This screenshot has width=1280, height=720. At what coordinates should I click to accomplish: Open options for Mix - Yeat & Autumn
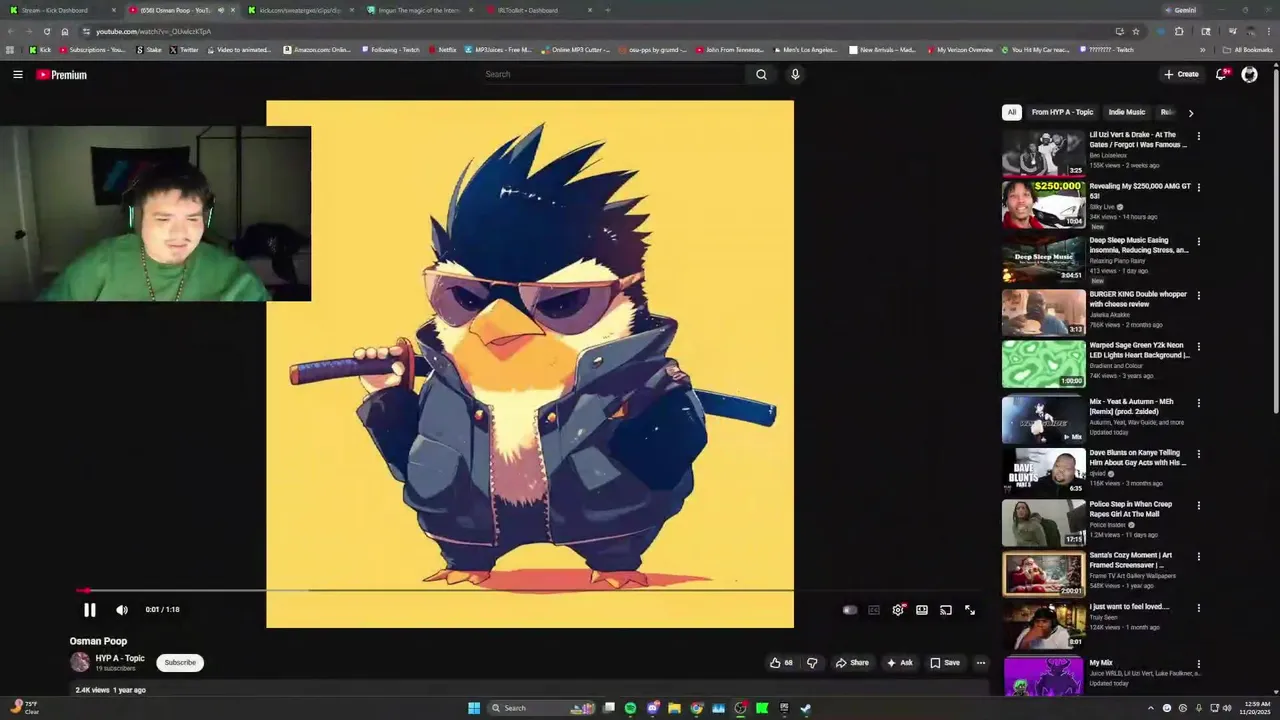[x=1199, y=402]
